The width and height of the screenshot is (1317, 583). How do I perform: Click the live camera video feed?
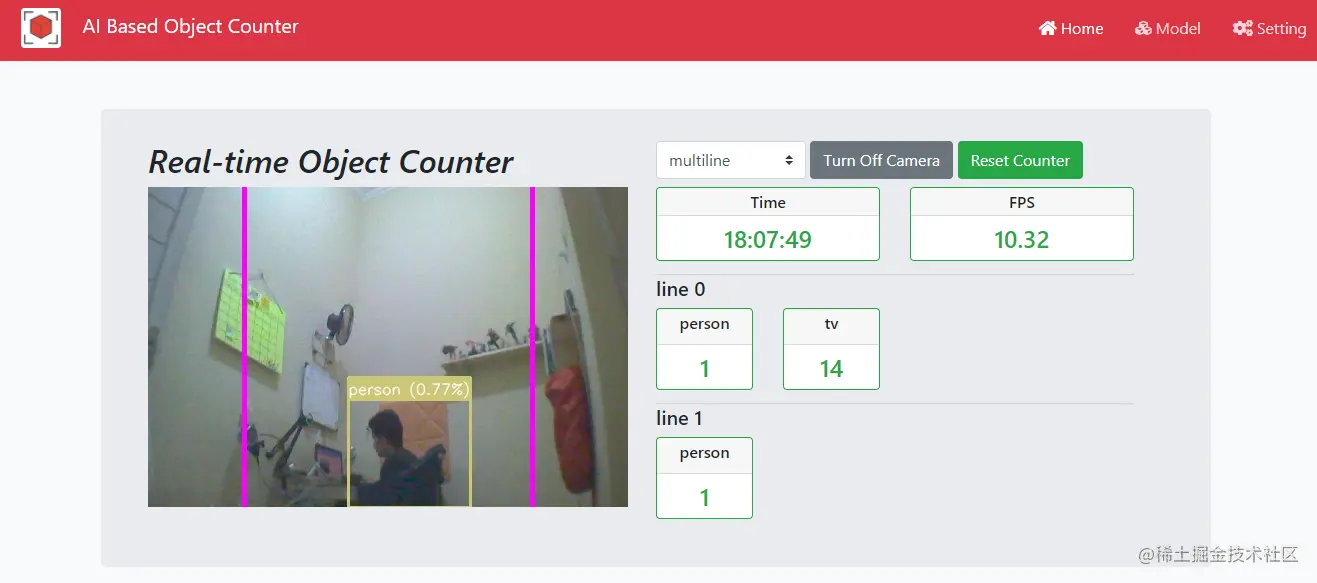[388, 347]
